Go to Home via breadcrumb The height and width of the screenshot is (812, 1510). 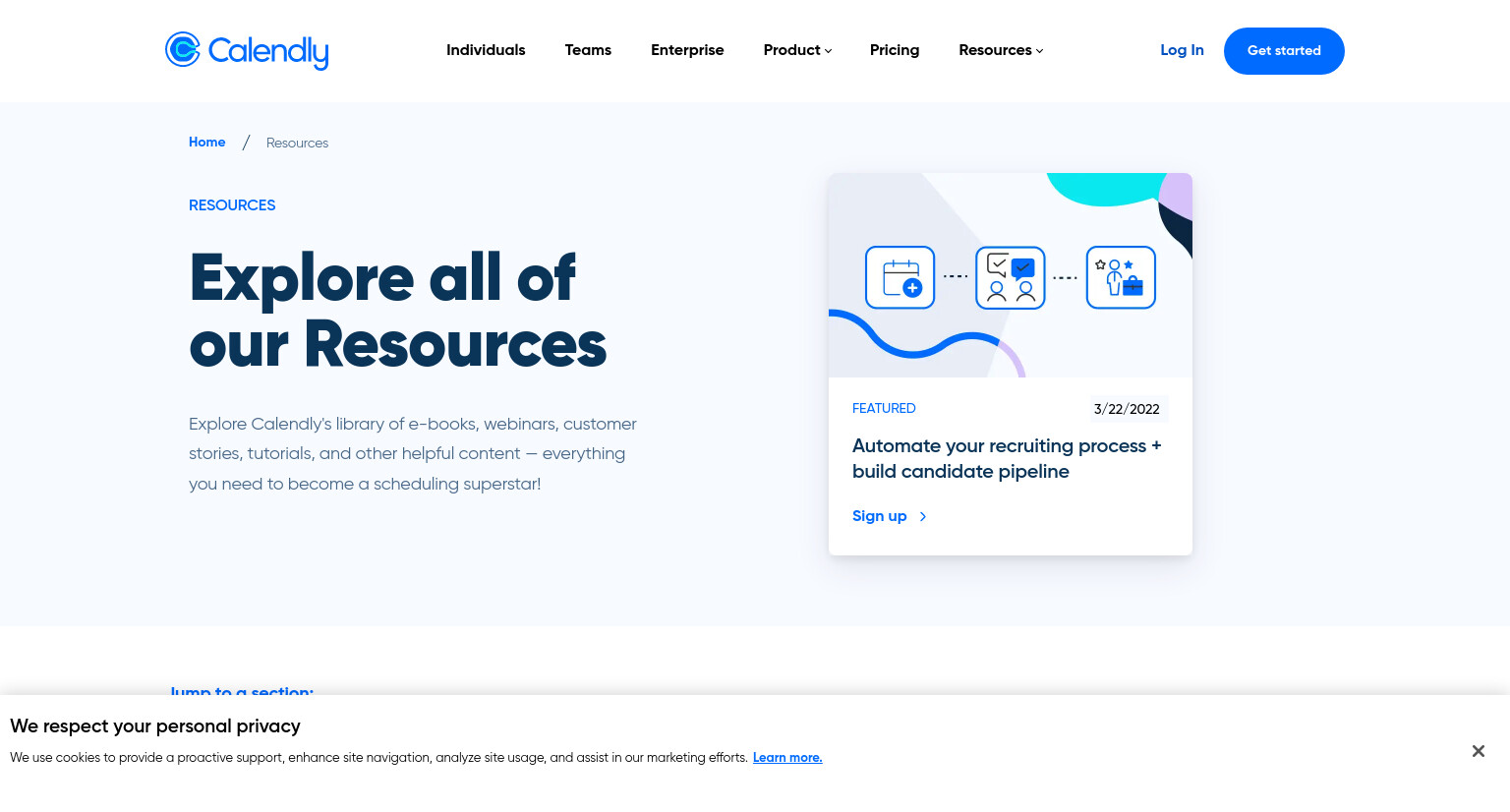(x=207, y=143)
